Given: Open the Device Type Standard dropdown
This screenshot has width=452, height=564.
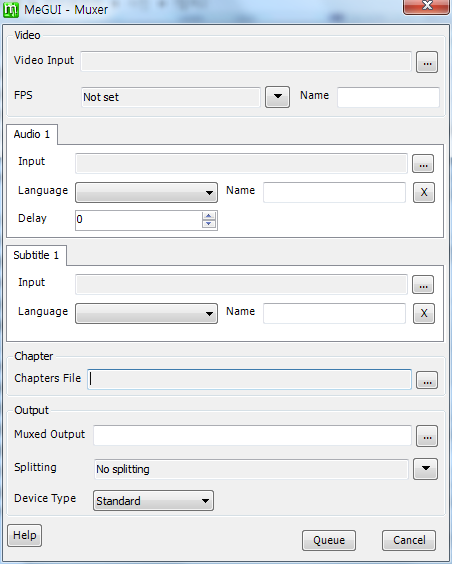Looking at the screenshot, I should click(153, 500).
